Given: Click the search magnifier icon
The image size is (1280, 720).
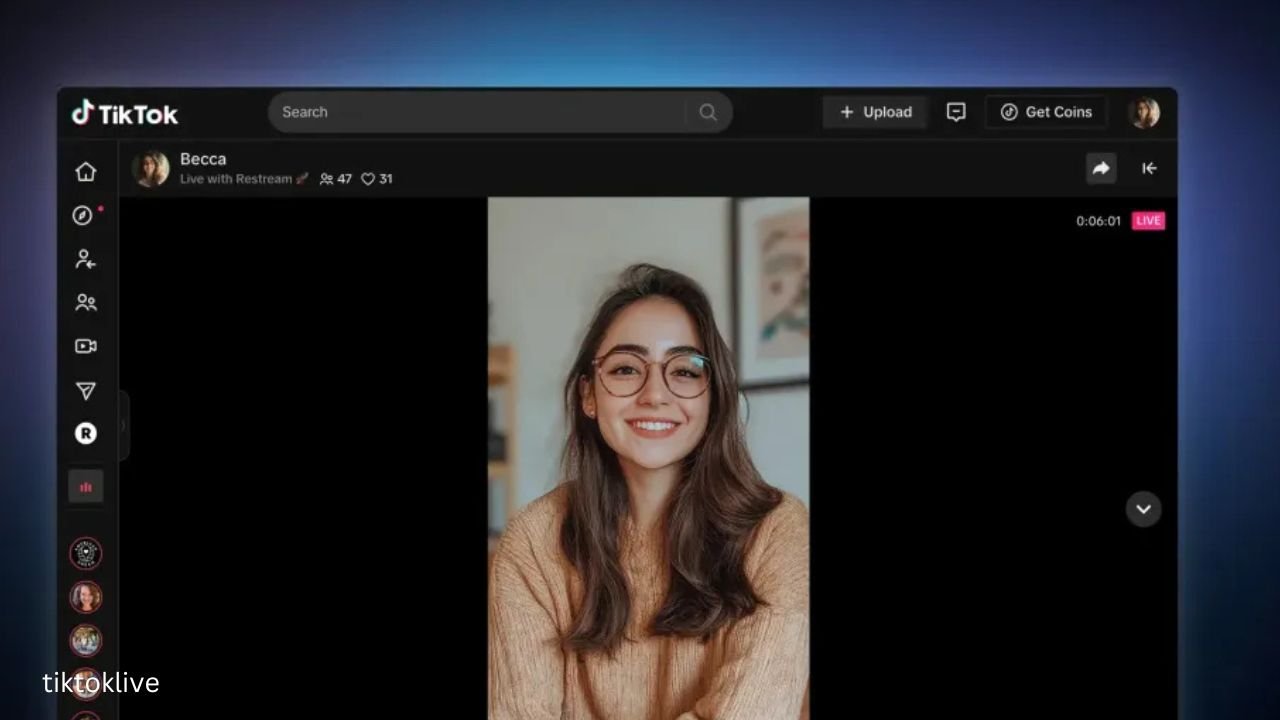Looking at the screenshot, I should 708,112.
